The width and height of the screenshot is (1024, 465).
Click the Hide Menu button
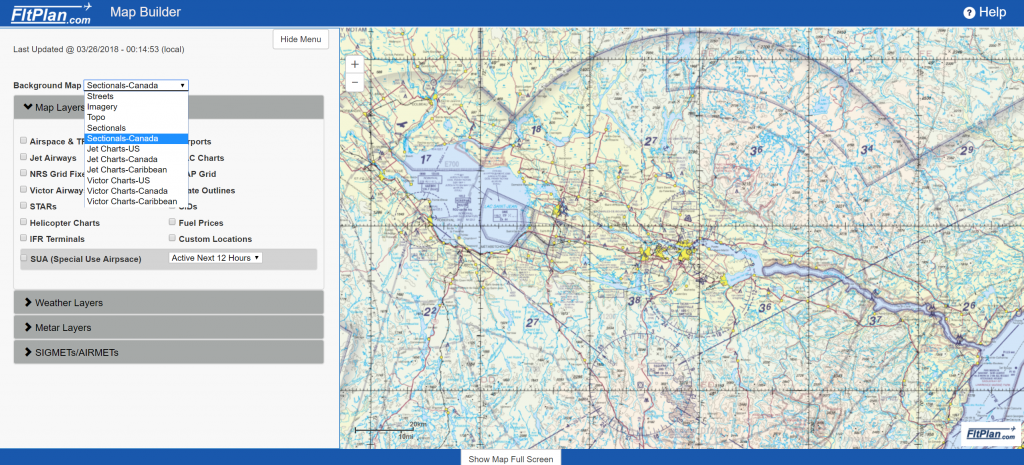coord(300,39)
